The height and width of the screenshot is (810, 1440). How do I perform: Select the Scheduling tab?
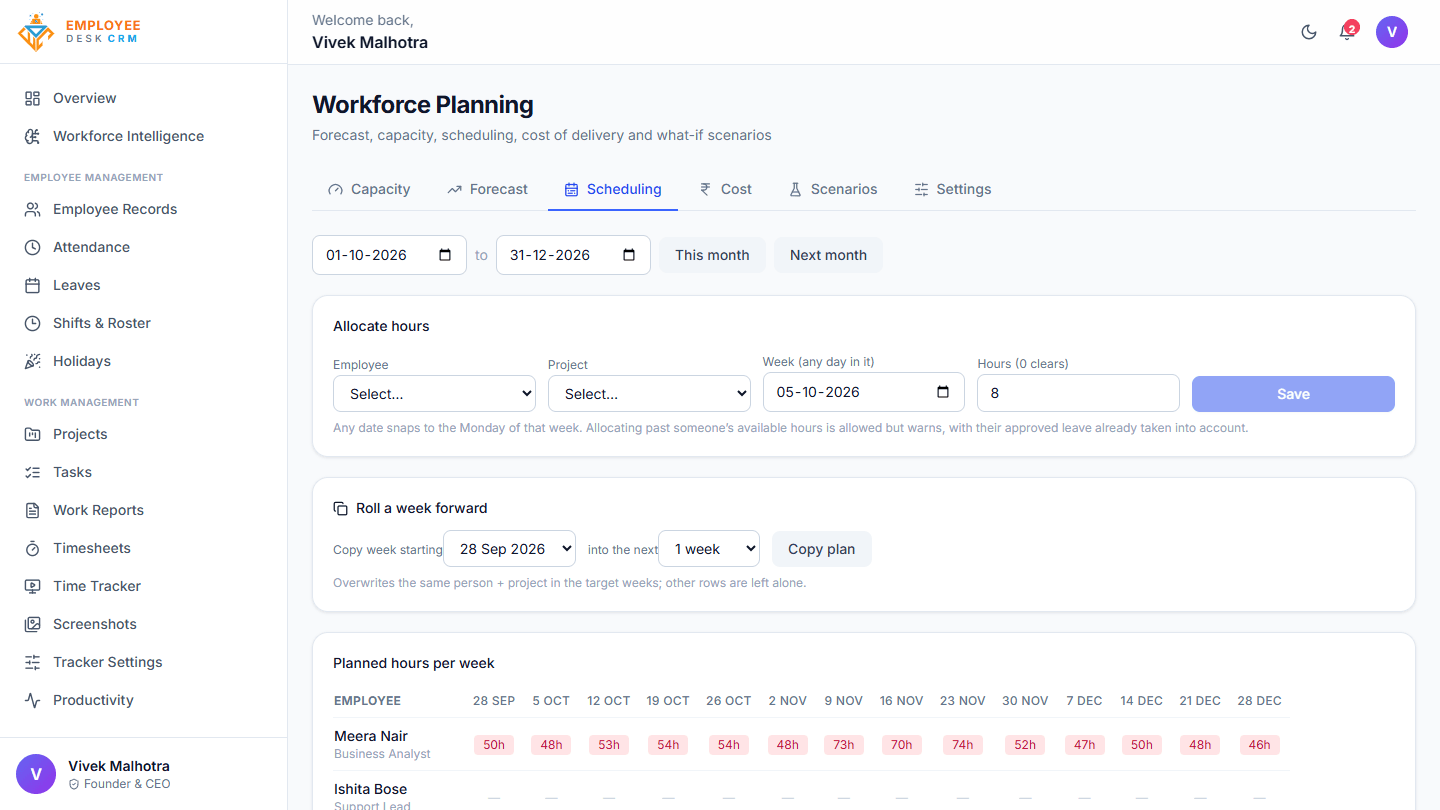click(613, 189)
